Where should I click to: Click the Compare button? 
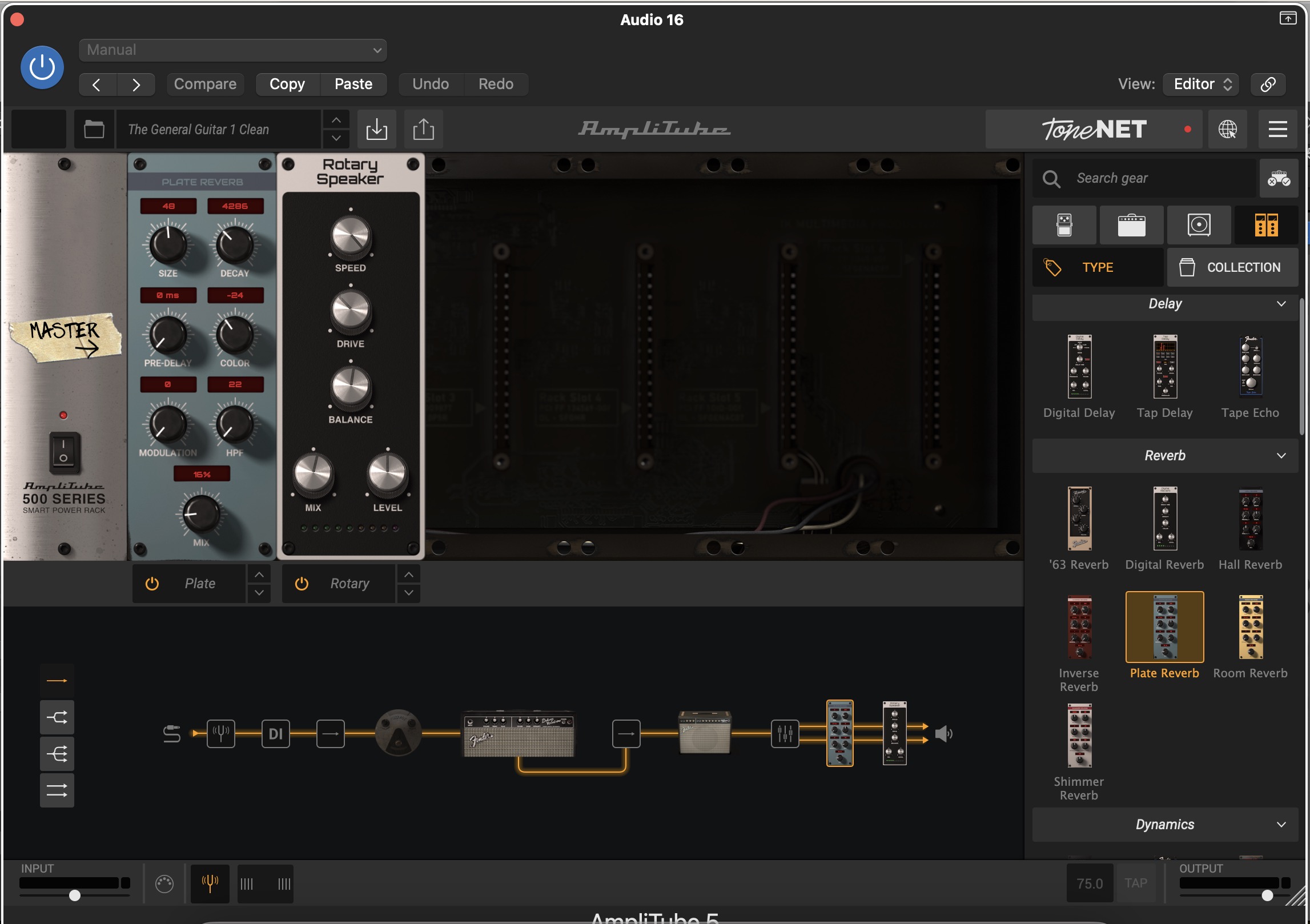(x=205, y=85)
